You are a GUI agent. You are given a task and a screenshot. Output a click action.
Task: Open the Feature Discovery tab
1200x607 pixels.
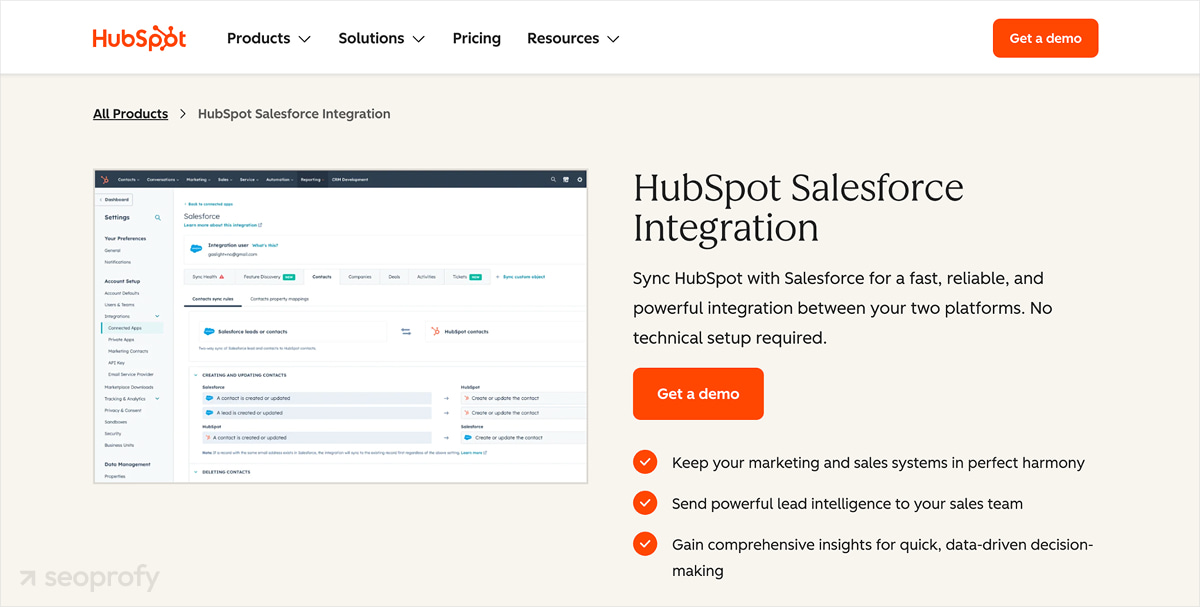click(x=269, y=277)
